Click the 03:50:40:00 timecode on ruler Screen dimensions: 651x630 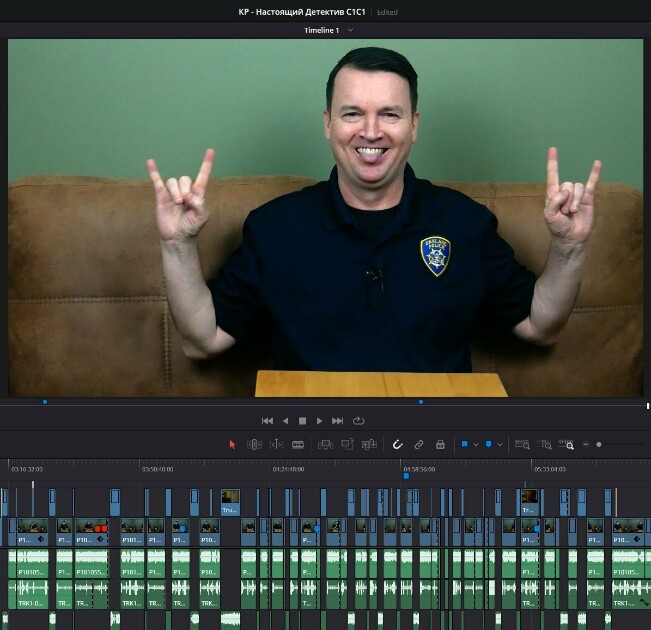tap(158, 469)
